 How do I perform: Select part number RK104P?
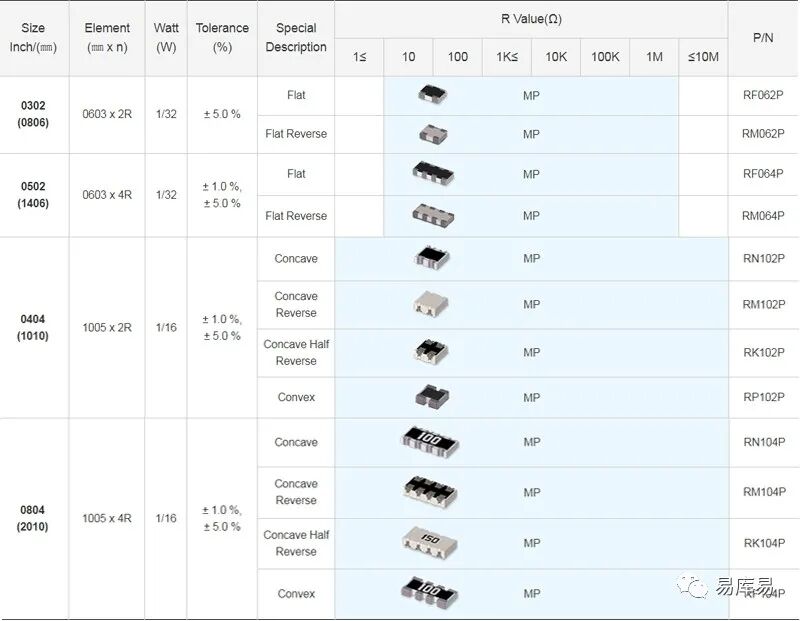764,543
